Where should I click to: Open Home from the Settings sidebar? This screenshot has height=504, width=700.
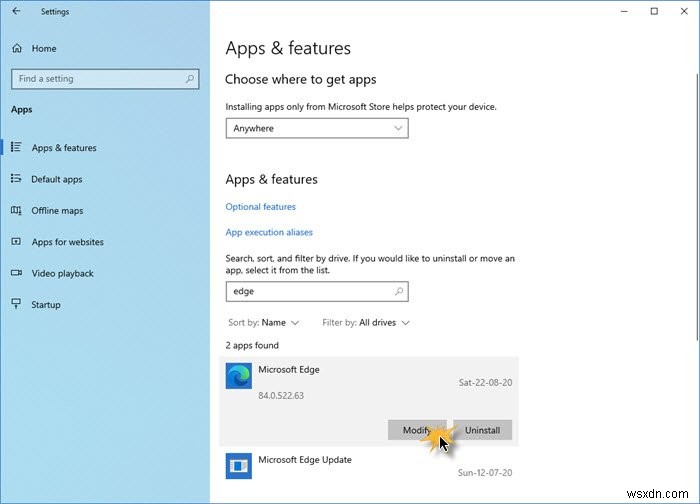click(44, 49)
